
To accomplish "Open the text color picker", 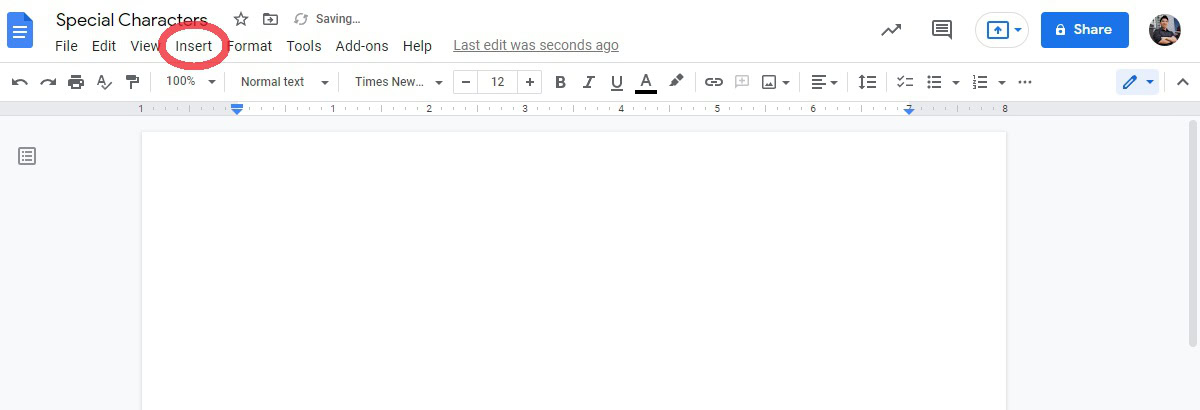I will point(646,82).
